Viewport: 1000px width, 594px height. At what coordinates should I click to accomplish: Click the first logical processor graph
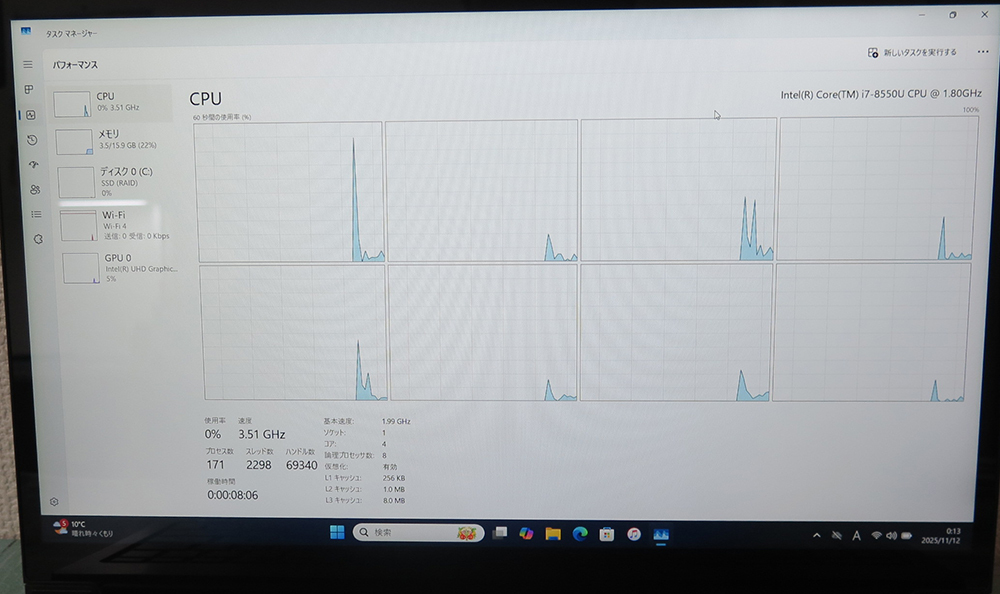(x=289, y=192)
